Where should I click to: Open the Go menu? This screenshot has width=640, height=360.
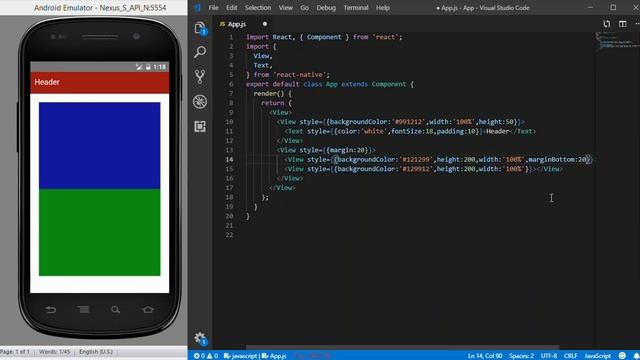click(304, 8)
